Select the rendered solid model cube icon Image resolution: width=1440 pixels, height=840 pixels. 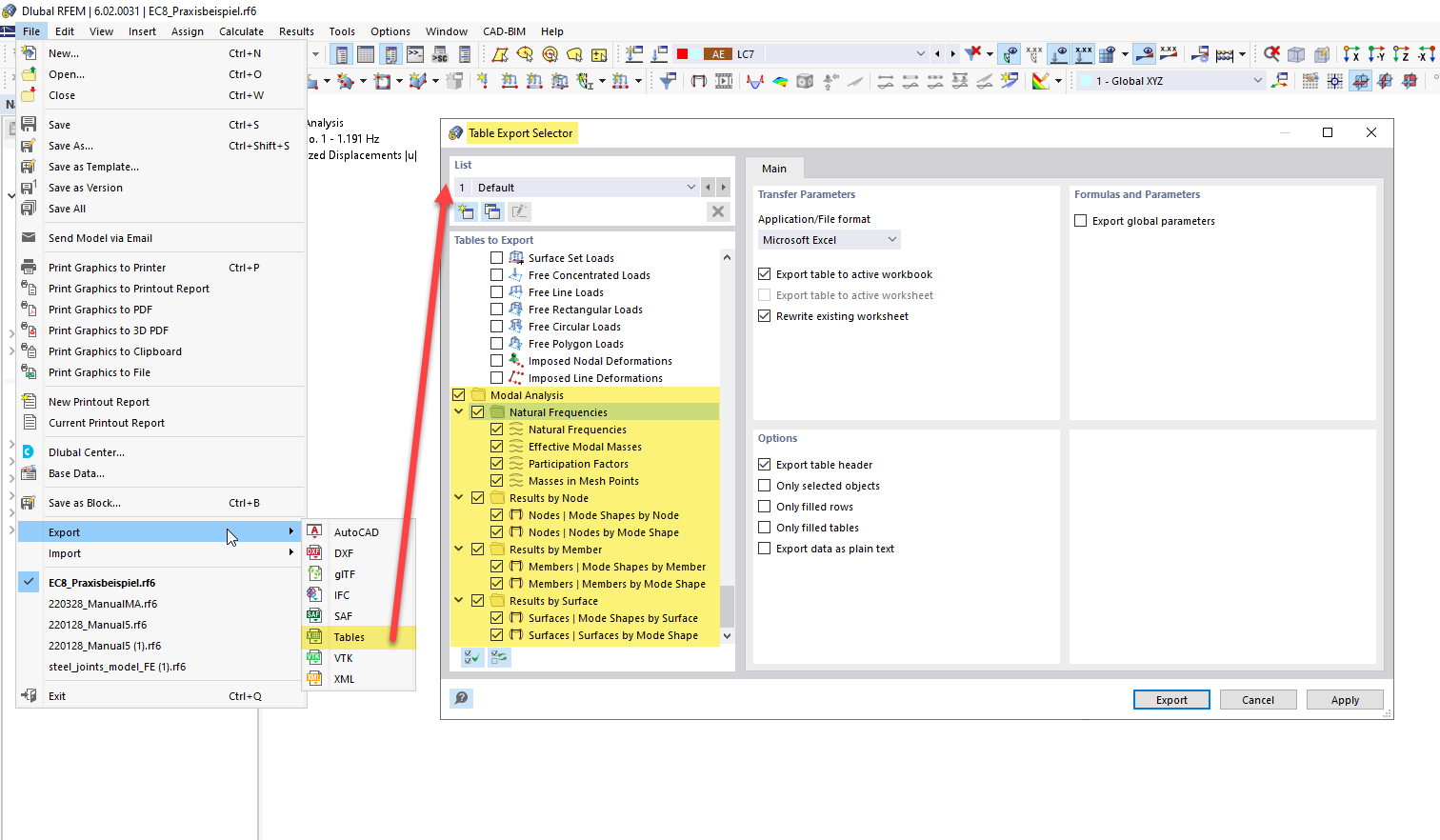pyautogui.click(x=1296, y=54)
